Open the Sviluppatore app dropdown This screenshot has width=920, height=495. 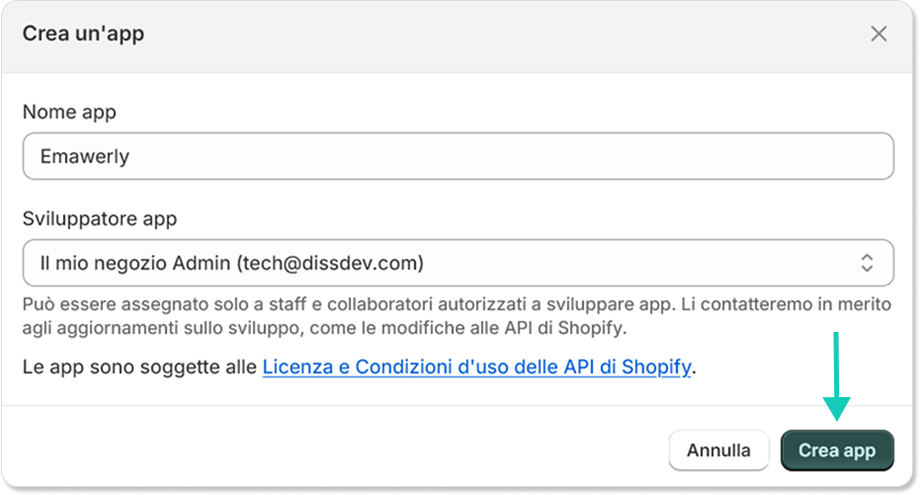(x=457, y=263)
